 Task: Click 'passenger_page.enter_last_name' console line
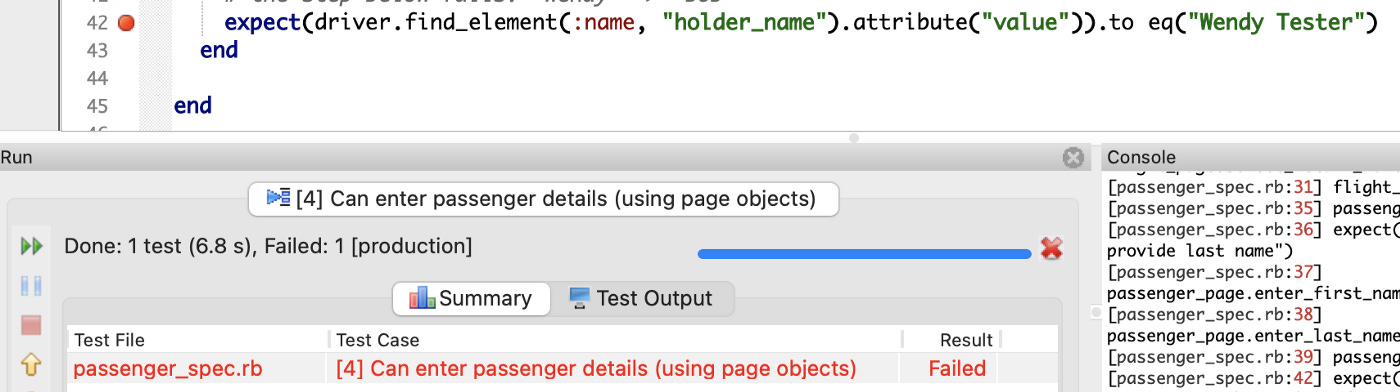pyautogui.click(x=1253, y=336)
